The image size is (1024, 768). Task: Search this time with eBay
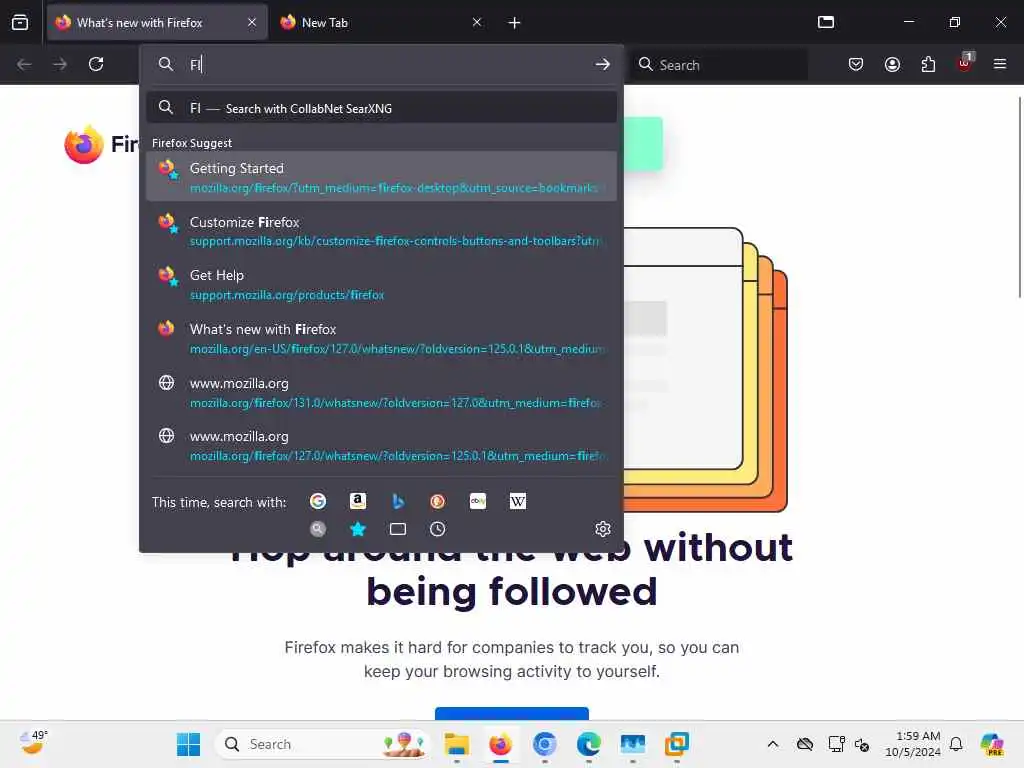tap(477, 502)
